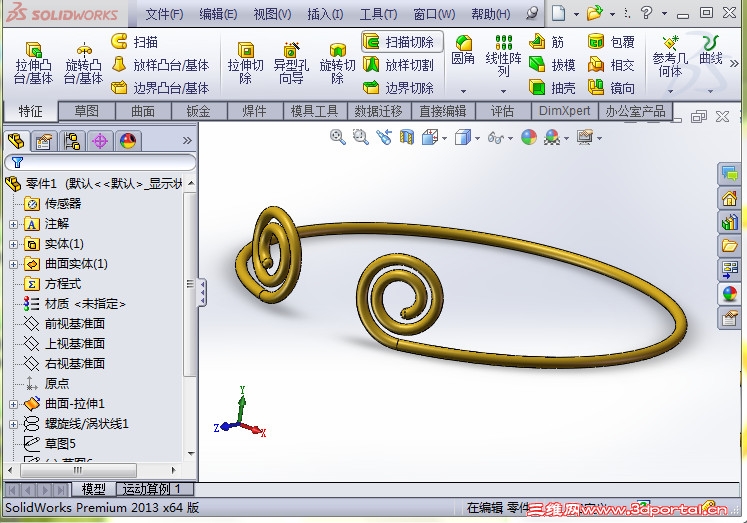Click the 边界切除 boundary cut tool
The height and width of the screenshot is (523, 747).
pyautogui.click(x=398, y=88)
